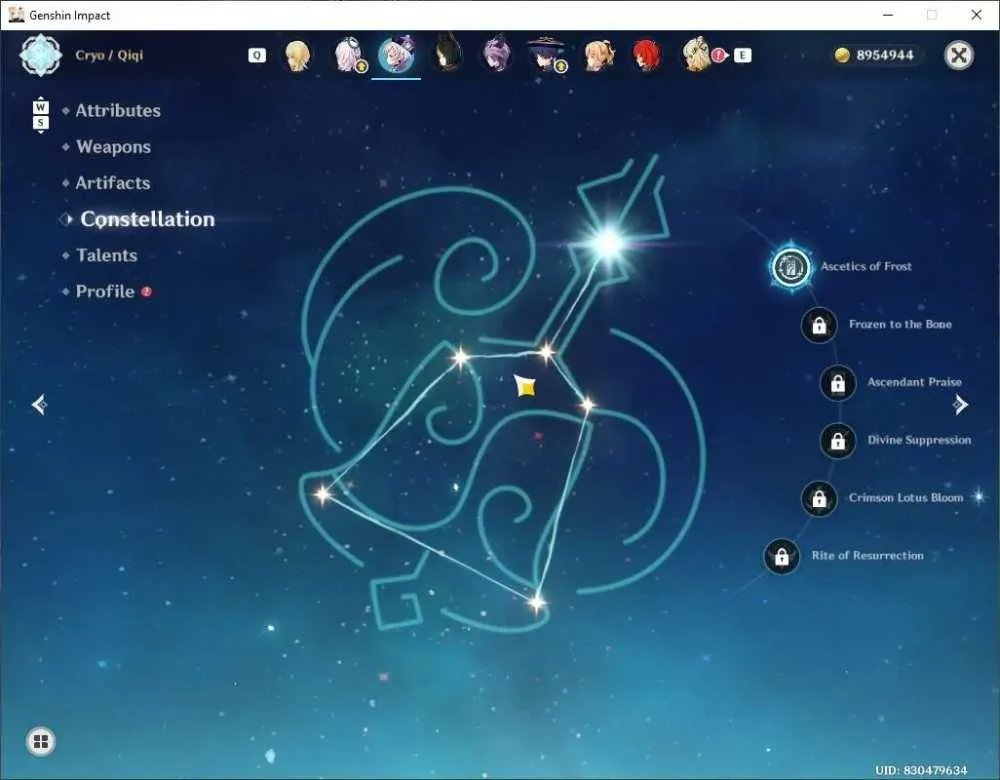Close the character screen with the X
Screen dimensions: 1000x780
coord(959,55)
